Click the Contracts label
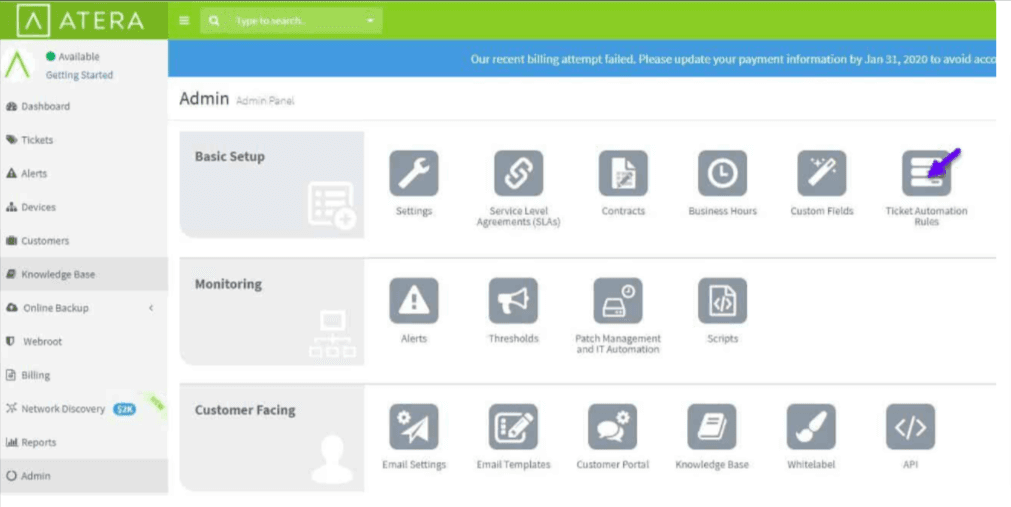 tap(623, 211)
